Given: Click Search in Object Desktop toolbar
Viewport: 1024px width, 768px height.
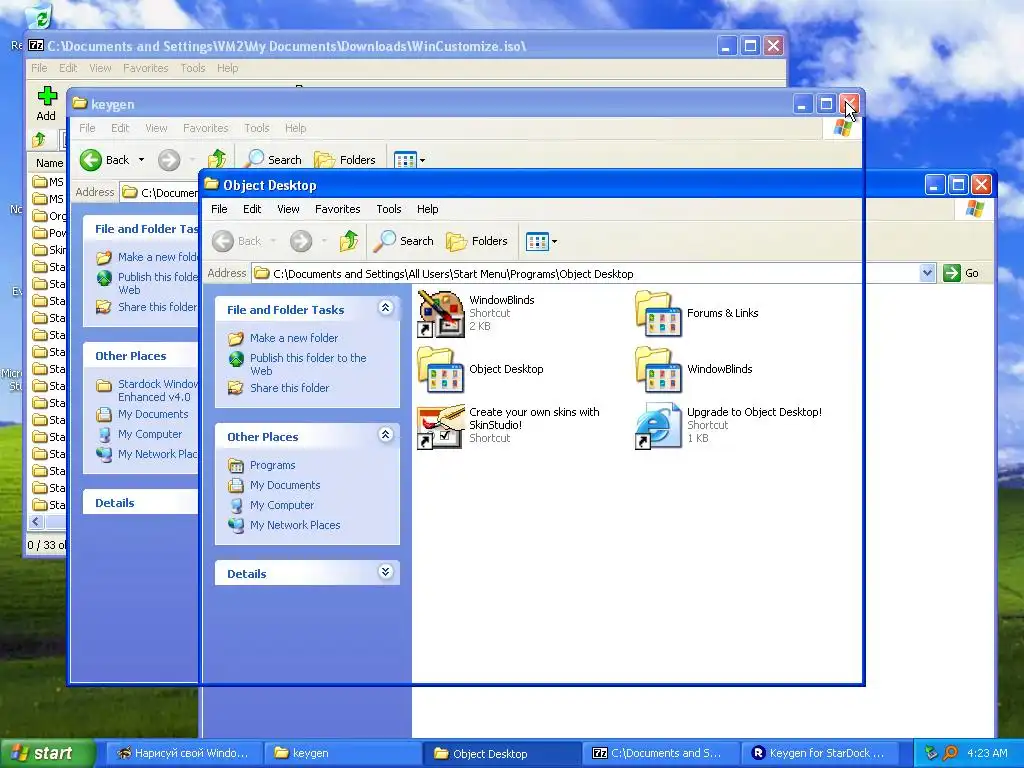Looking at the screenshot, I should [404, 241].
